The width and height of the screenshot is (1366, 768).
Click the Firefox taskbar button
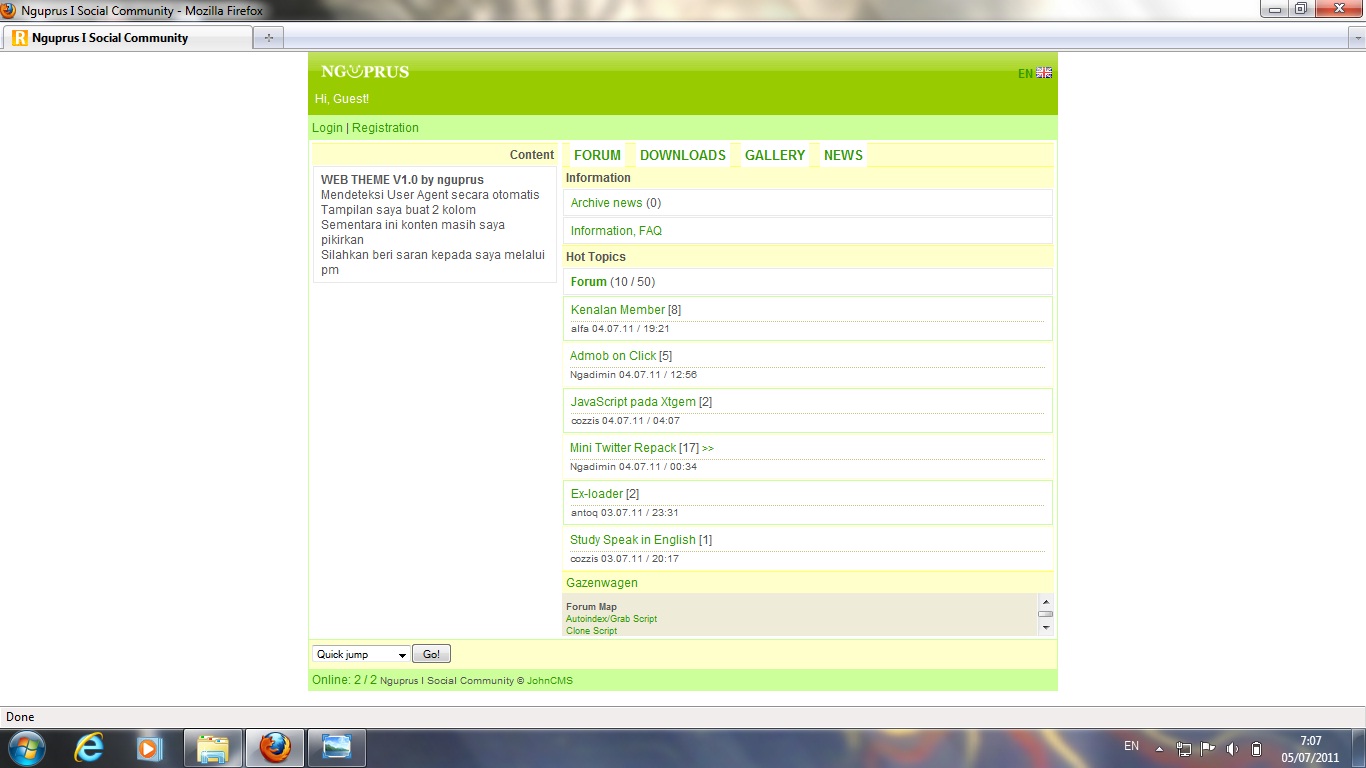click(x=274, y=748)
